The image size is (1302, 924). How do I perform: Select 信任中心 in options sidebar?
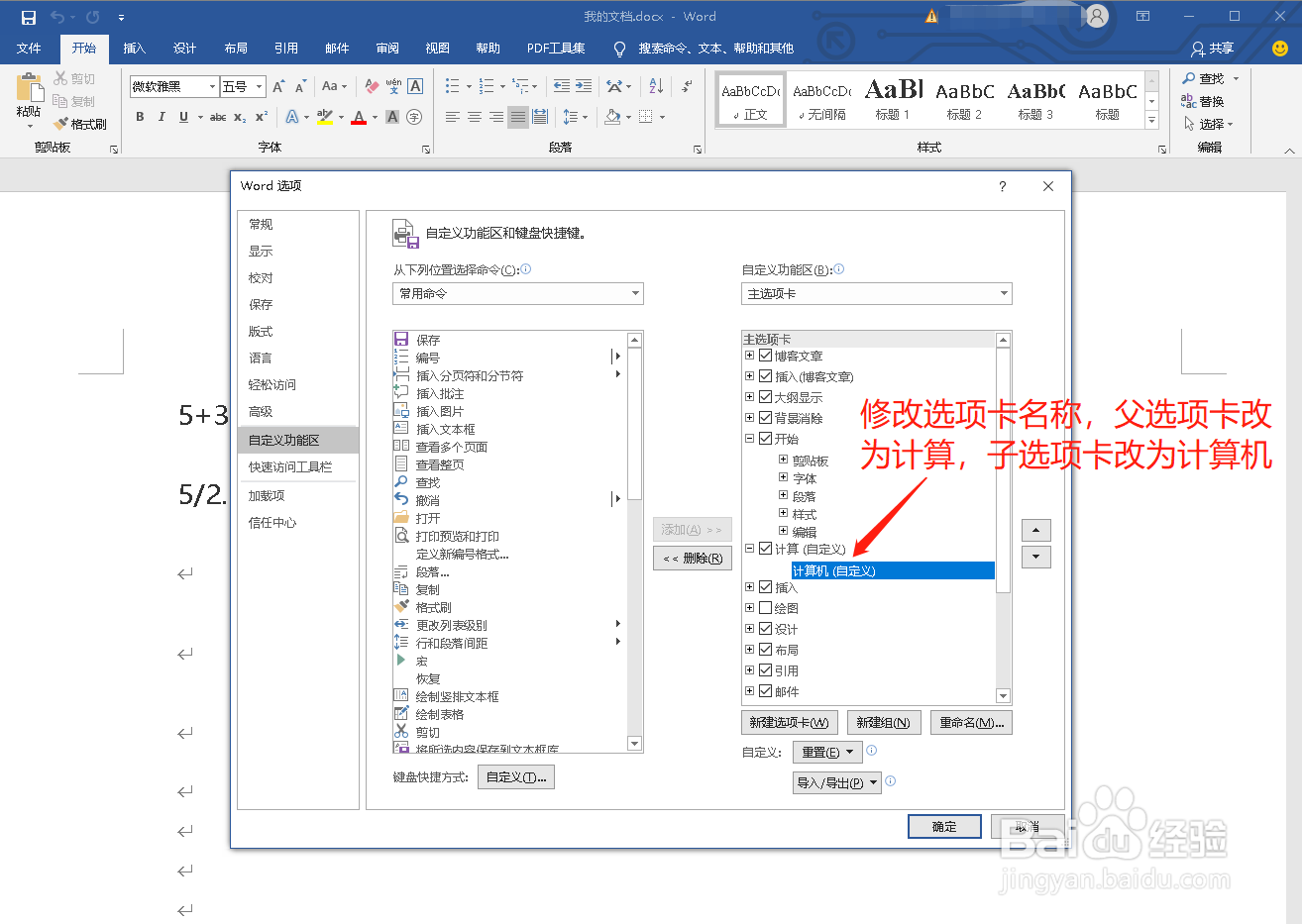pos(298,523)
